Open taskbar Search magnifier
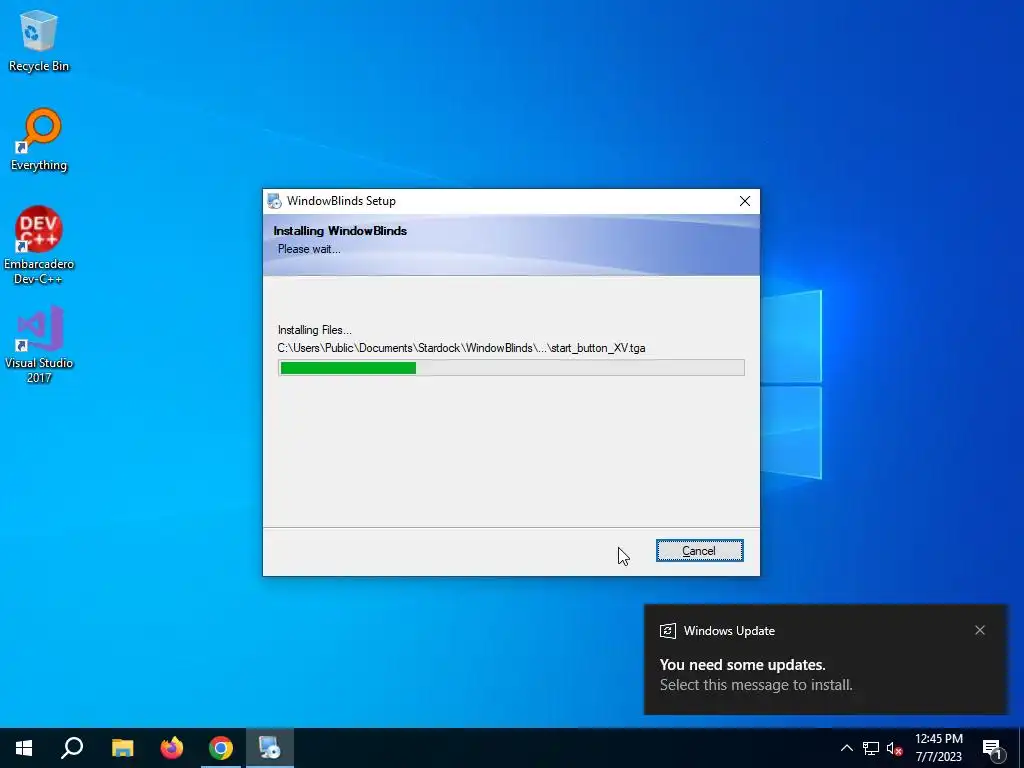This screenshot has height=768, width=1024. (72, 748)
